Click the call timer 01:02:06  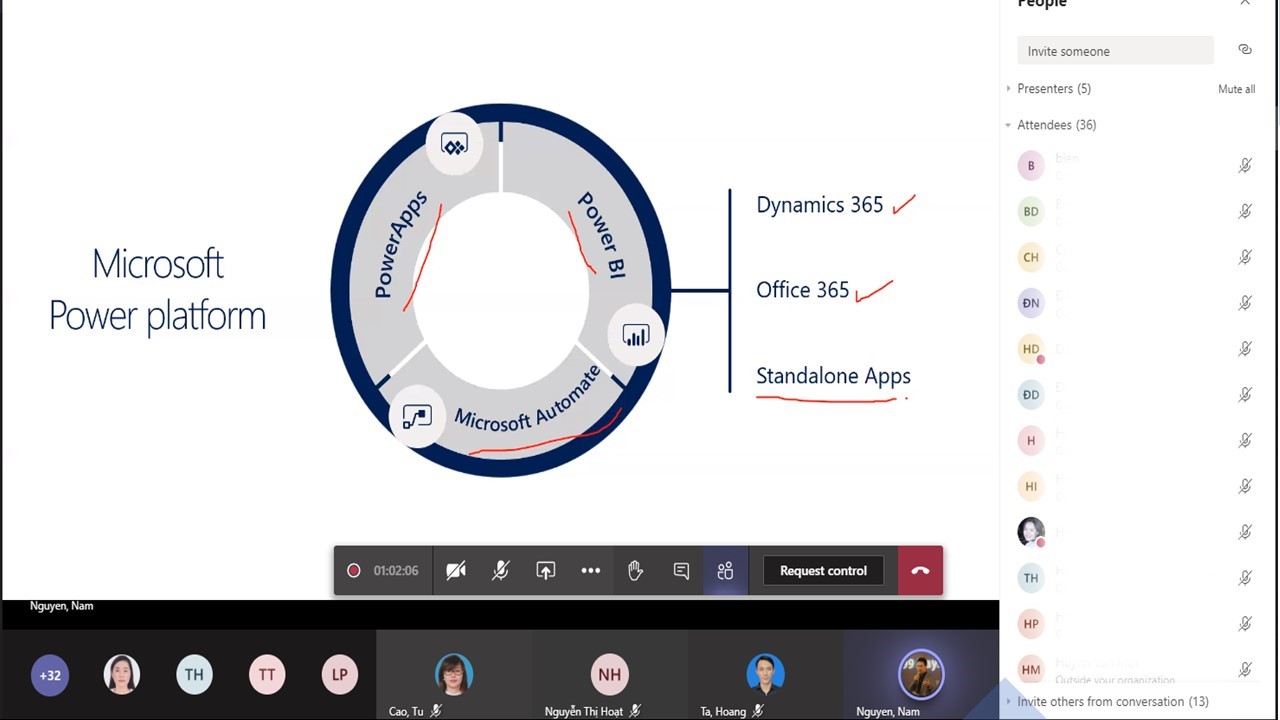396,570
